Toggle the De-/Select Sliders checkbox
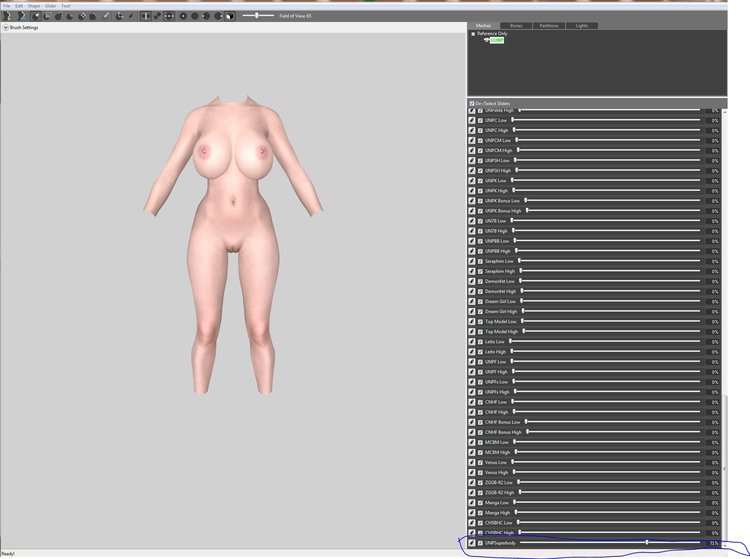The width and height of the screenshot is (750, 559). [472, 103]
